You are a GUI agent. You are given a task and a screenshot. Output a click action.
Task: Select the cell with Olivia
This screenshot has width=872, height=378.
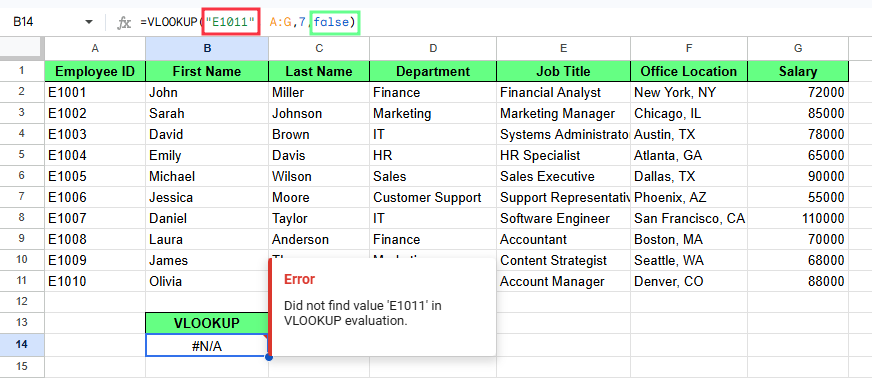pyautogui.click(x=207, y=281)
